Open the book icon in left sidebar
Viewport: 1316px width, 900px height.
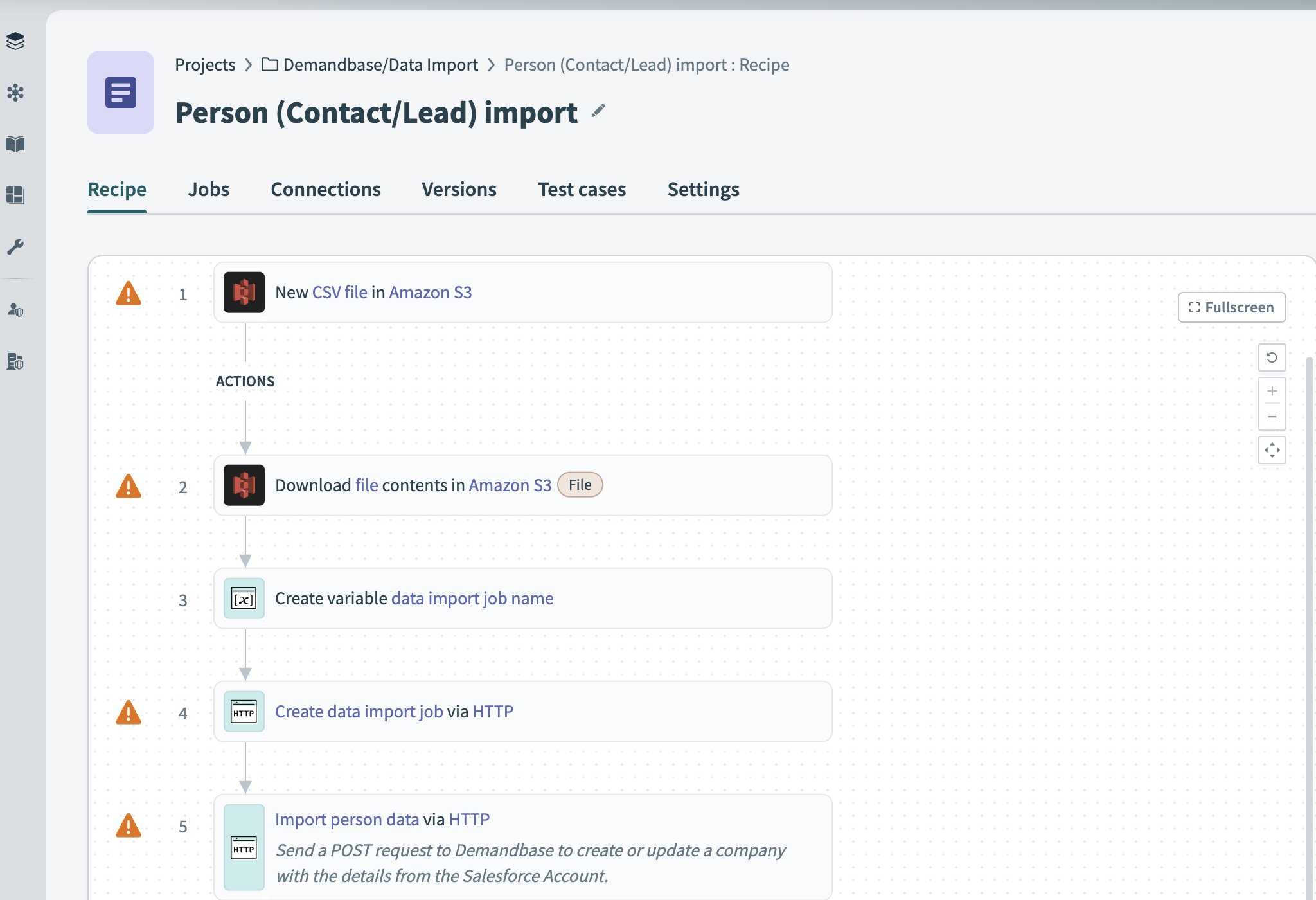point(15,144)
